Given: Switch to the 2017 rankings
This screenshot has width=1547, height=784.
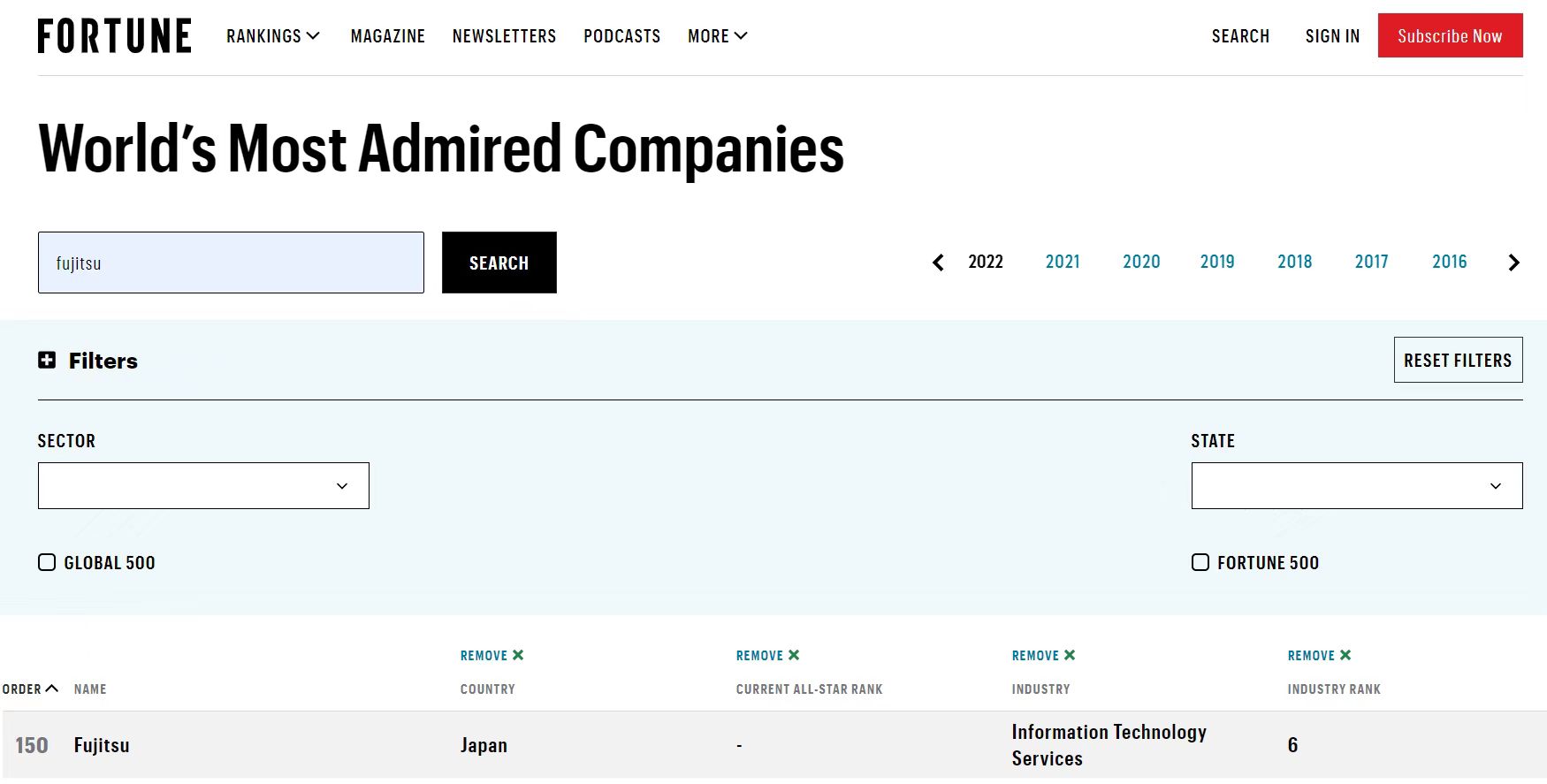Looking at the screenshot, I should tap(1372, 262).
